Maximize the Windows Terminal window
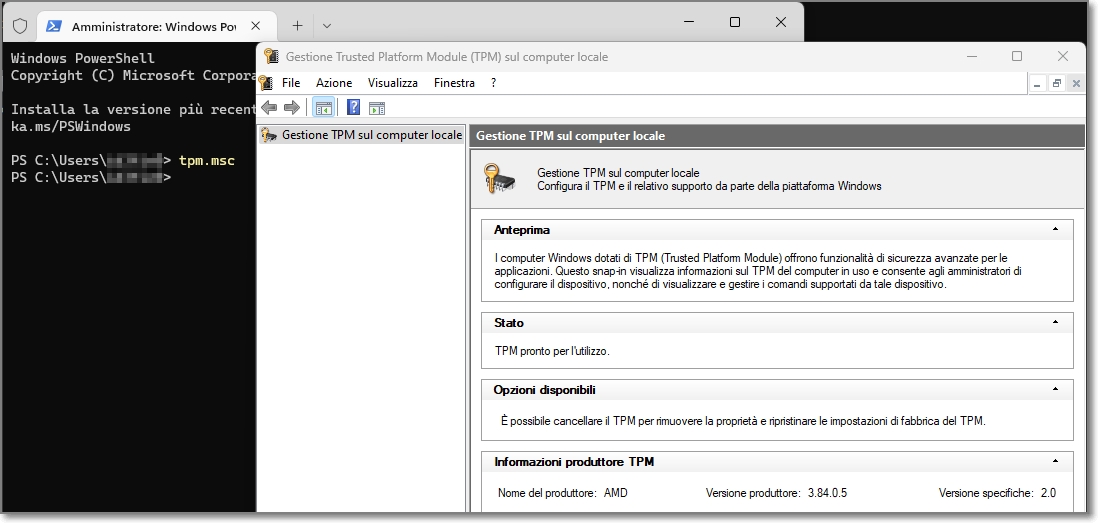1098x523 pixels. (735, 22)
